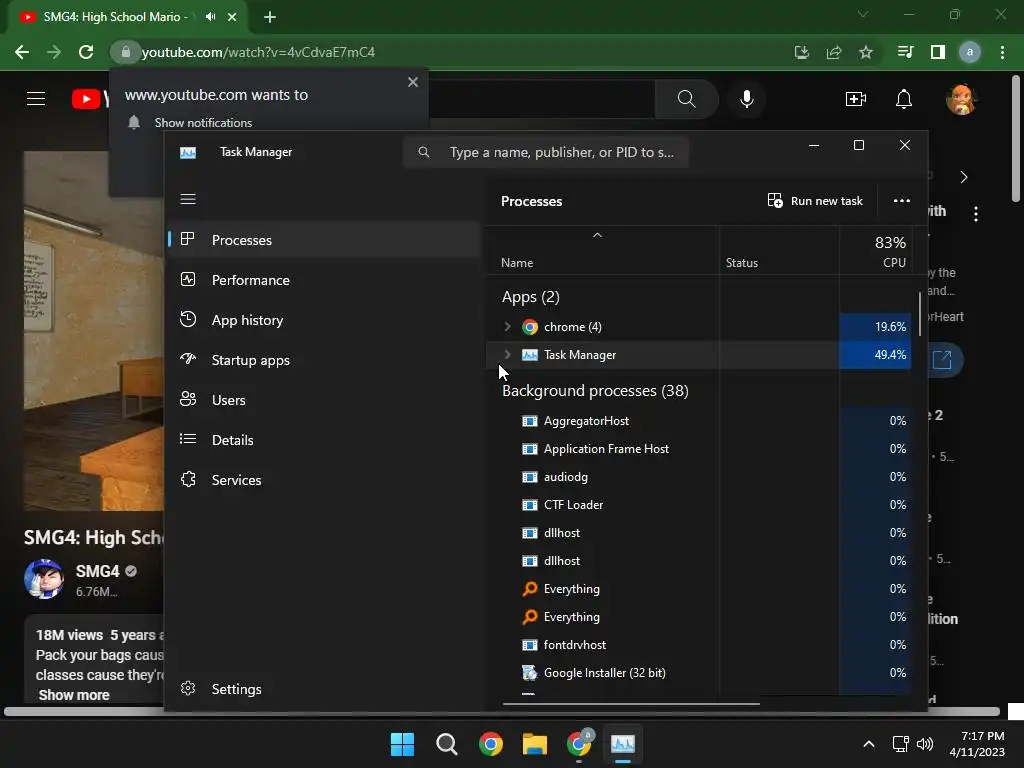Viewport: 1024px width, 768px height.
Task: Switch to Details page
Action: 324,440
